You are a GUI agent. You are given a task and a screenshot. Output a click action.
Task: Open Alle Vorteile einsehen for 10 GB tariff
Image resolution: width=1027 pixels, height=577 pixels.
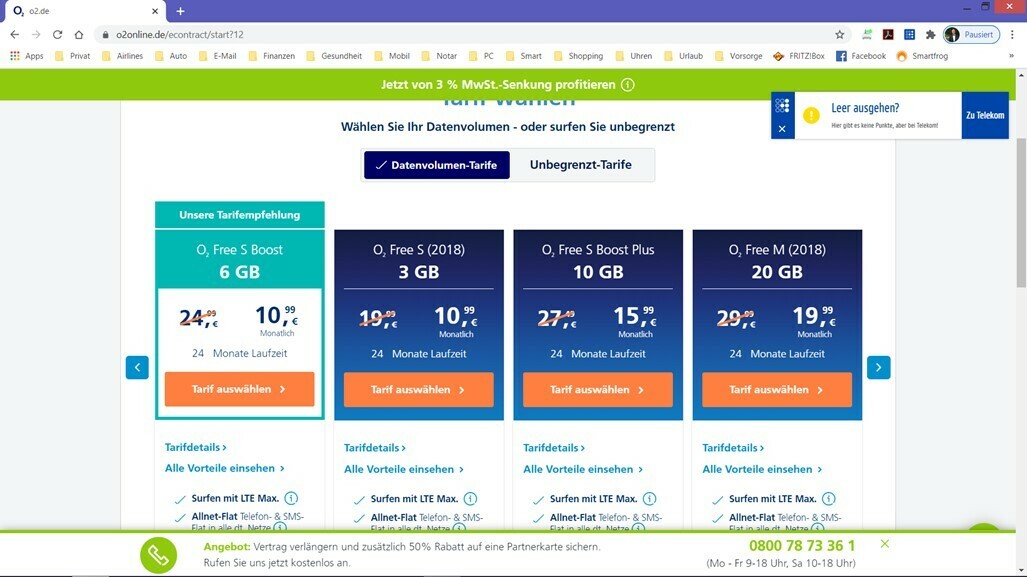583,470
